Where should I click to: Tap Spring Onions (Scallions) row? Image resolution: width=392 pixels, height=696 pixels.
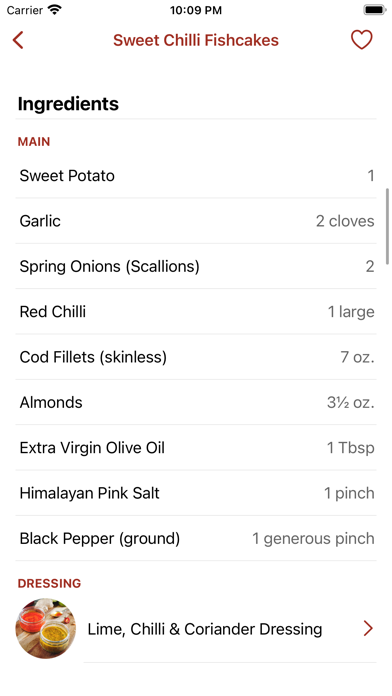pos(196,266)
